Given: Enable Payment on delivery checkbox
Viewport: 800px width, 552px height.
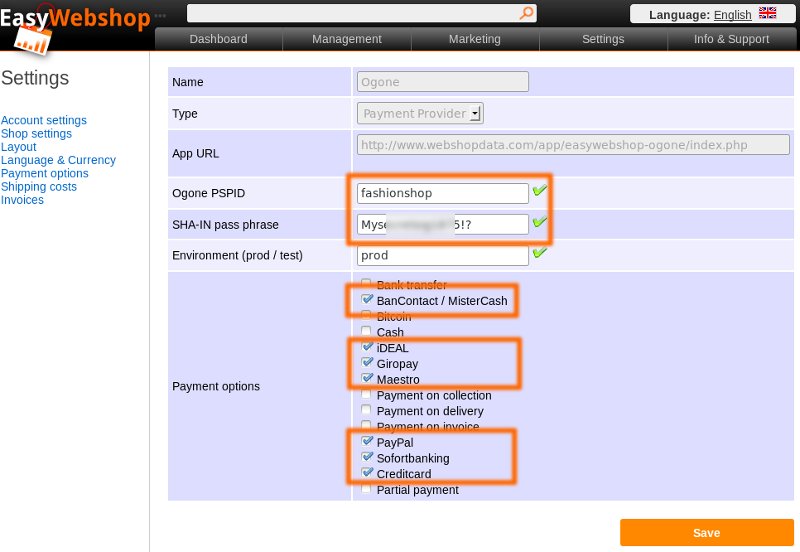Looking at the screenshot, I should coord(366,410).
